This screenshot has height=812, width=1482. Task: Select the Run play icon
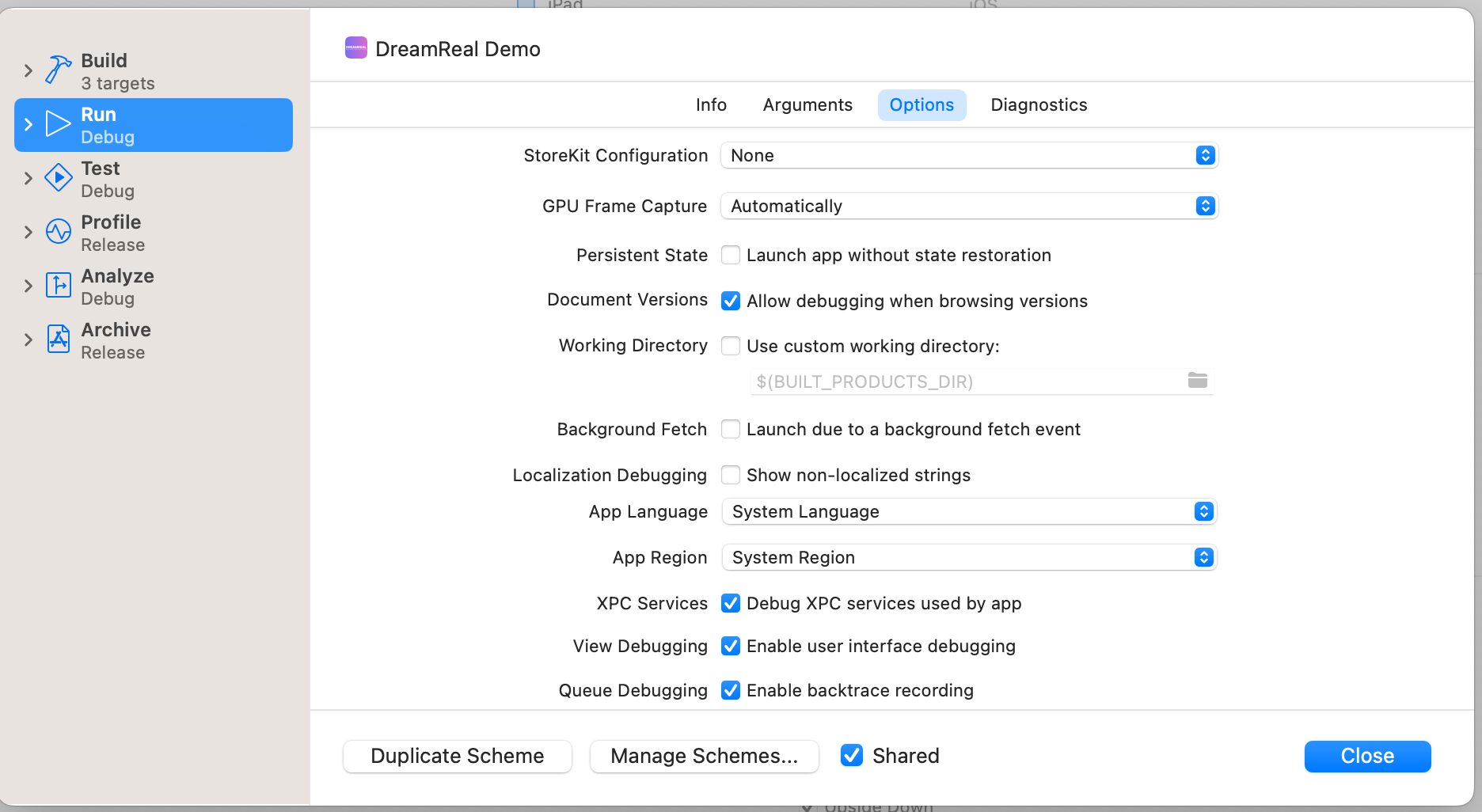pos(58,124)
